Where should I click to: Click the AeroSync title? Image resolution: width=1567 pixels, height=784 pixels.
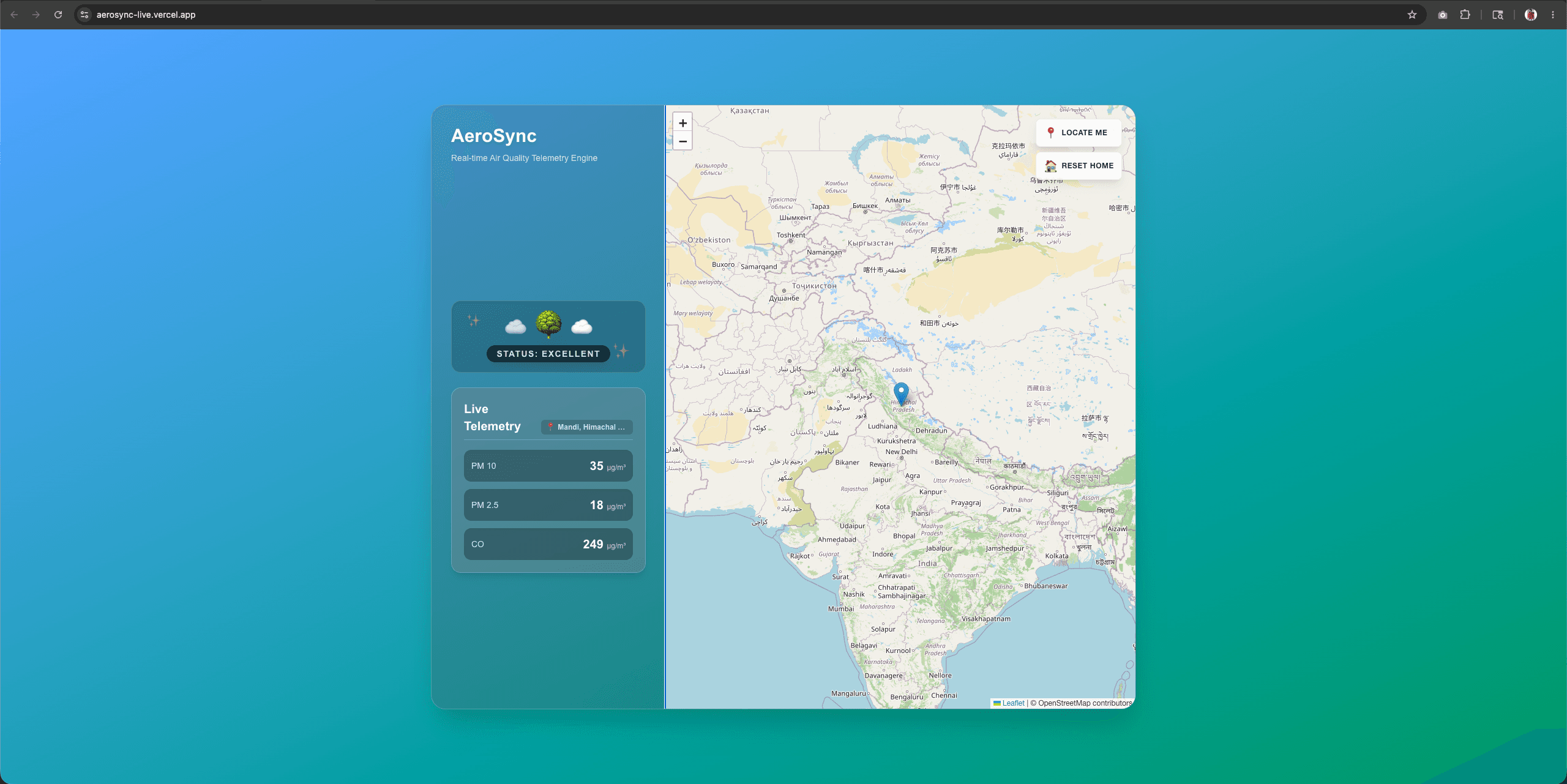(494, 136)
